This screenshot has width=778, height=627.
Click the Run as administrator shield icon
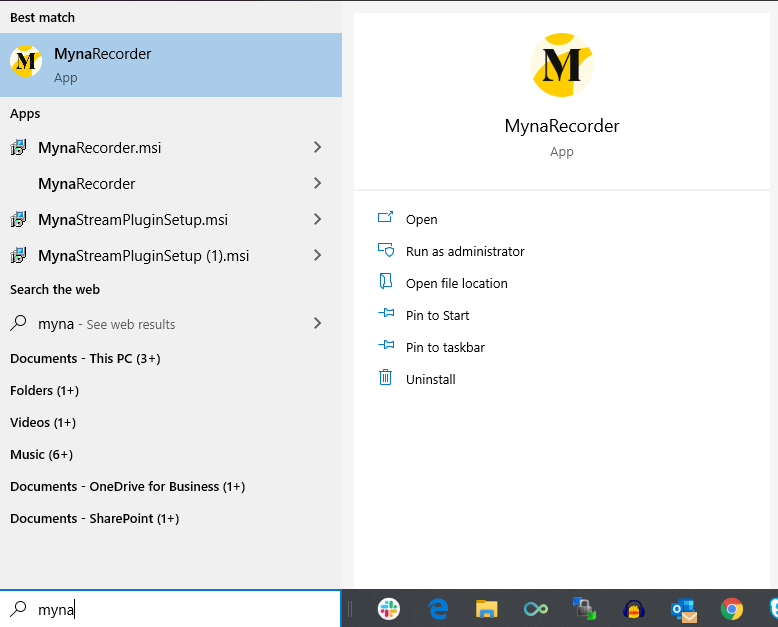386,249
